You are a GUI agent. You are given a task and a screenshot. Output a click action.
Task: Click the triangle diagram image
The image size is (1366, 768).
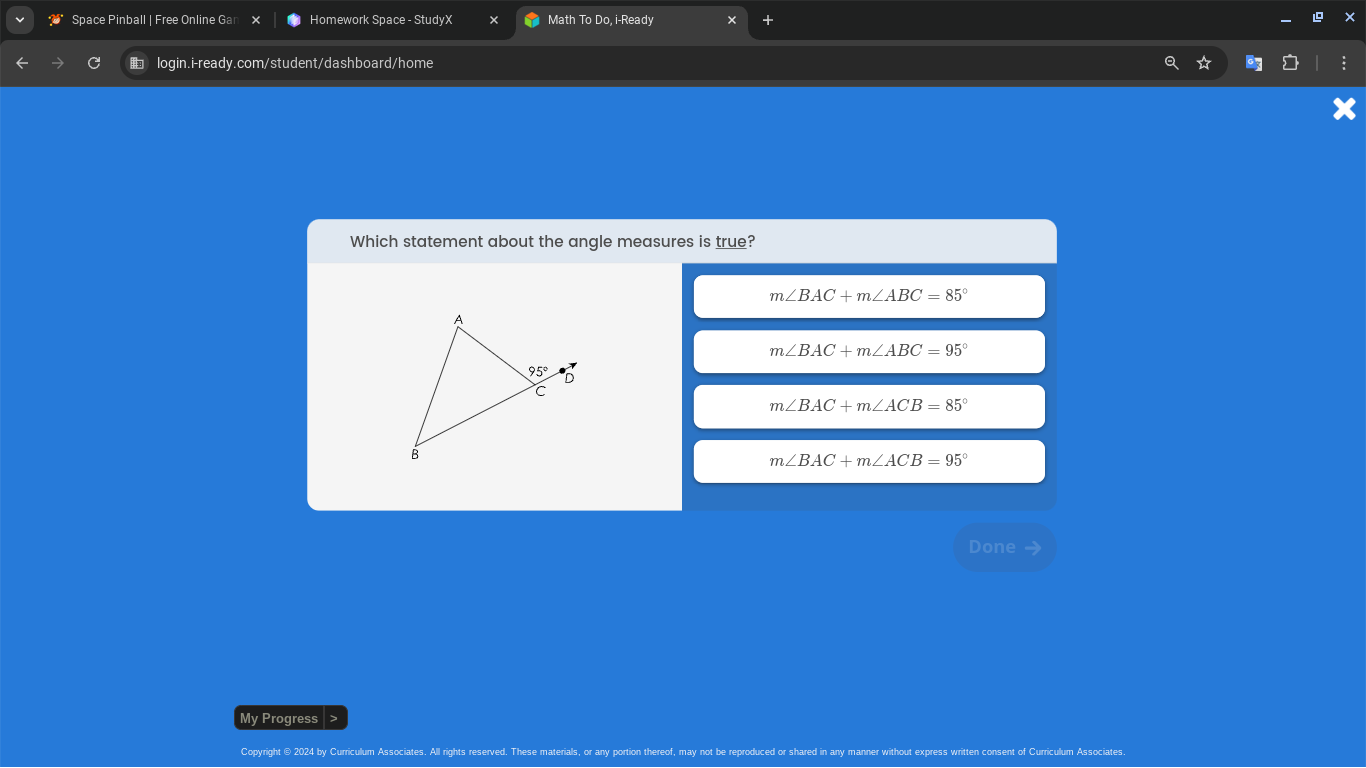495,386
